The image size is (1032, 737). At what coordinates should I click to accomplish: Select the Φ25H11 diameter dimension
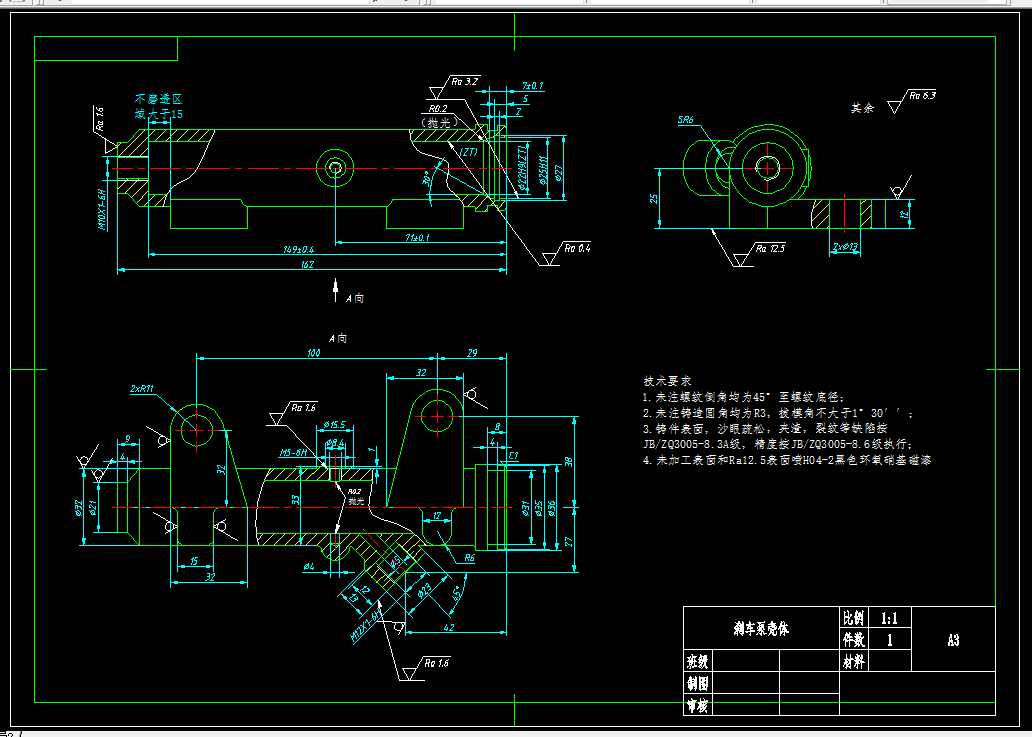click(x=544, y=170)
